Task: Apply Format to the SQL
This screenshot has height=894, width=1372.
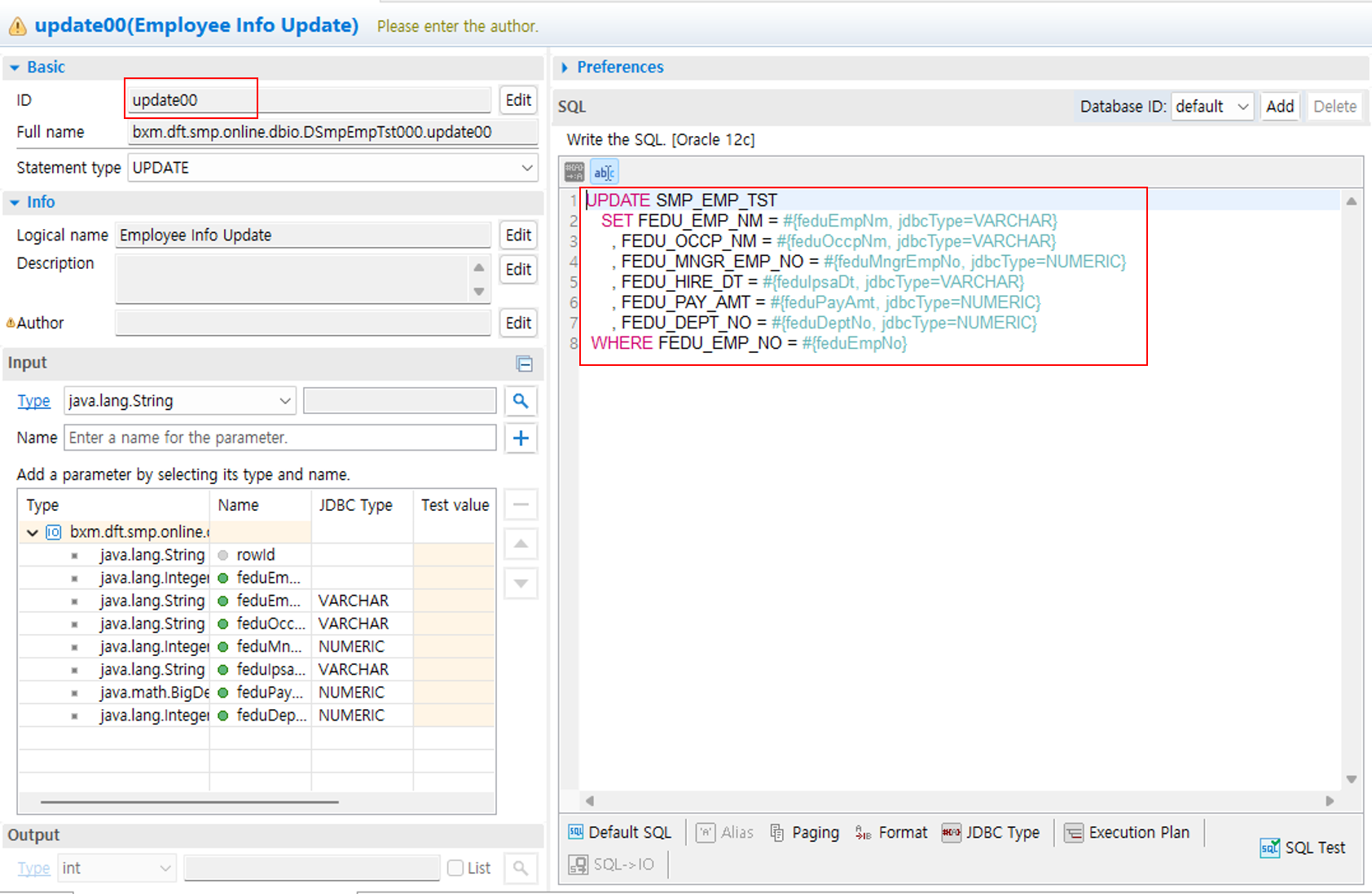Action: tap(891, 832)
